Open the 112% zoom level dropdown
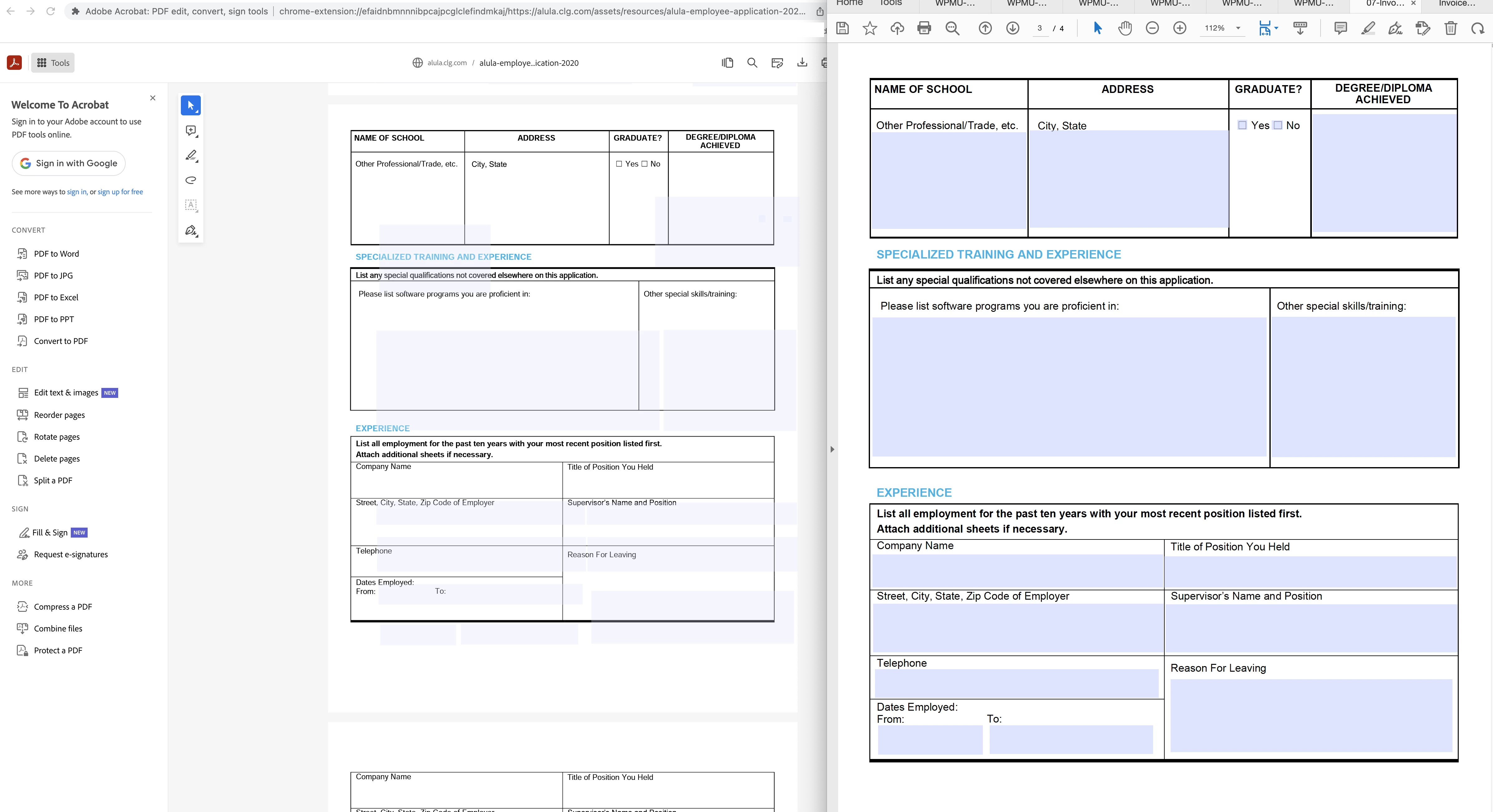The image size is (1493, 812). (1238, 28)
